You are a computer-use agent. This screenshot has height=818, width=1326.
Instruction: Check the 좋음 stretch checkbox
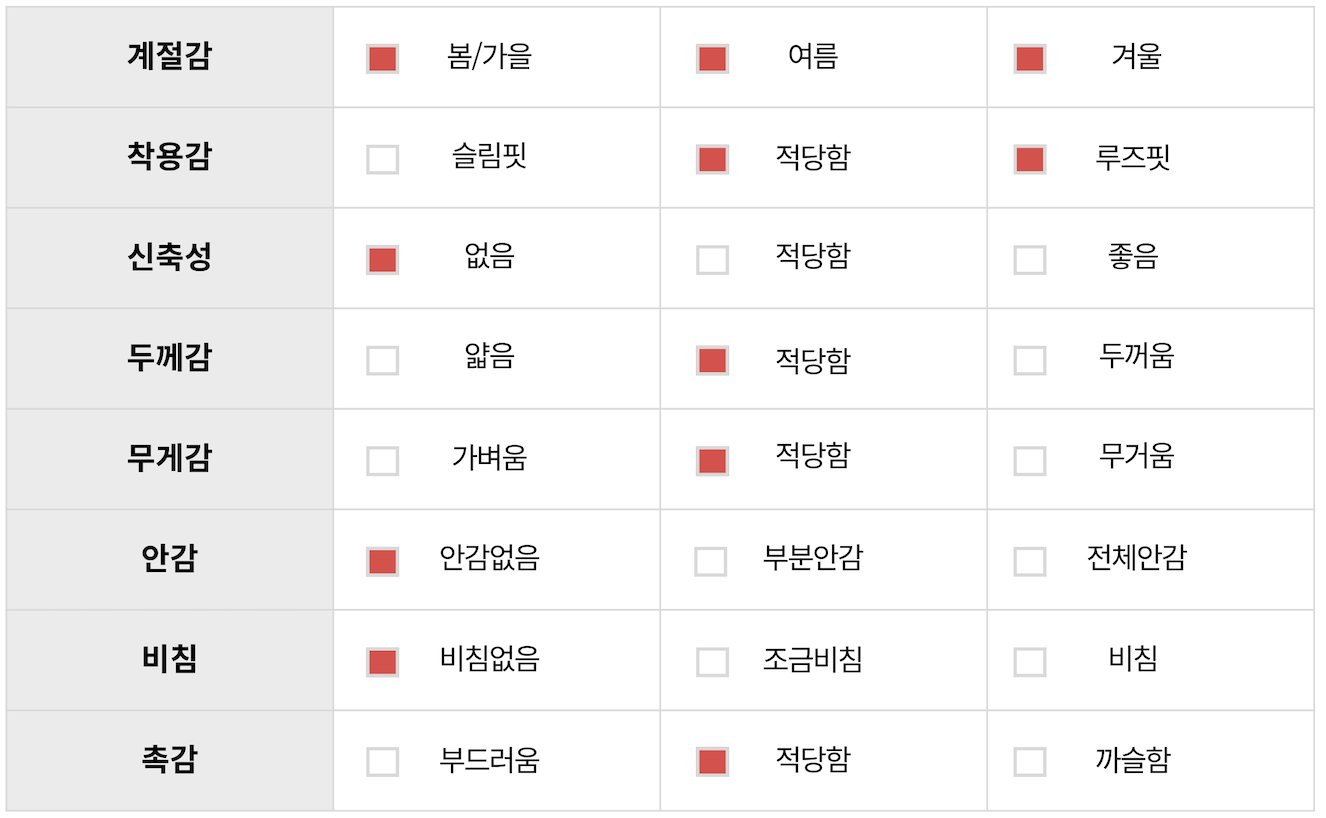pyautogui.click(x=1029, y=260)
